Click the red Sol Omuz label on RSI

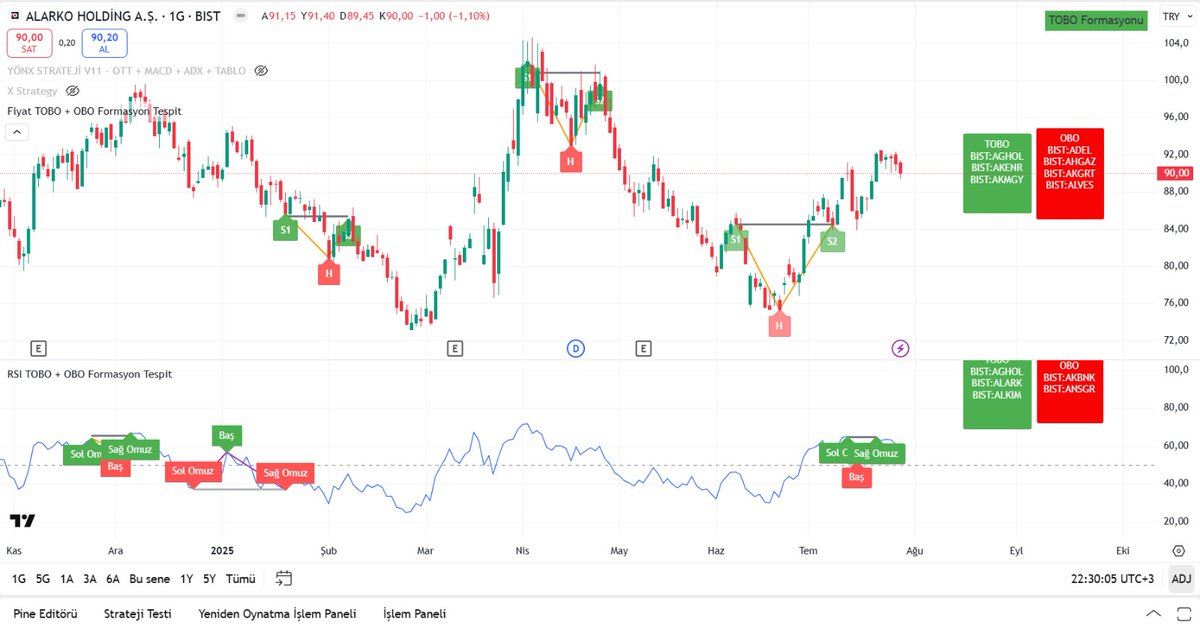tap(193, 471)
